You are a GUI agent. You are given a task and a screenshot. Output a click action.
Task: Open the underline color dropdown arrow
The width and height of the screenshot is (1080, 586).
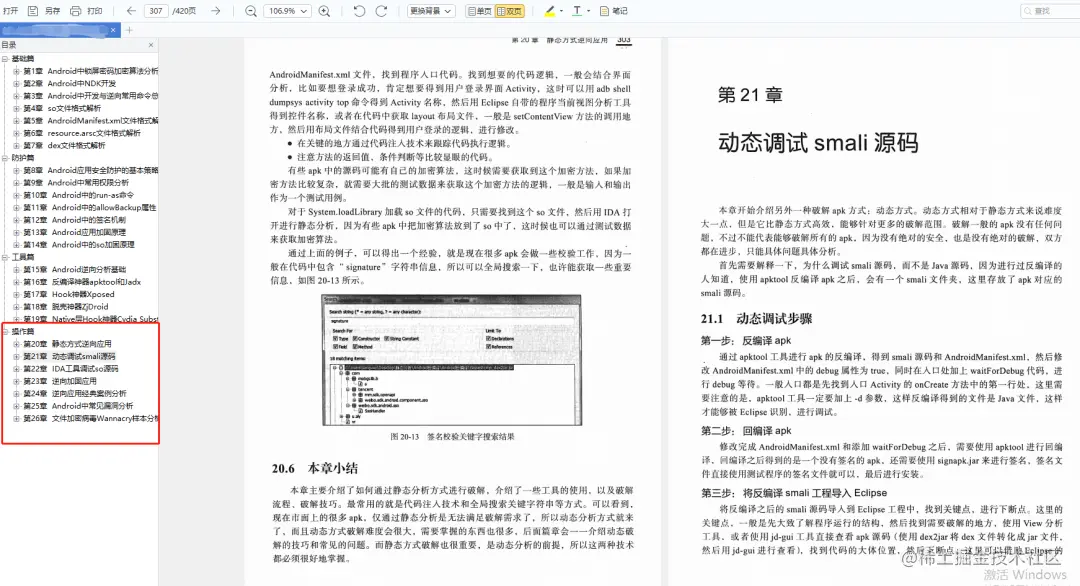pos(588,11)
